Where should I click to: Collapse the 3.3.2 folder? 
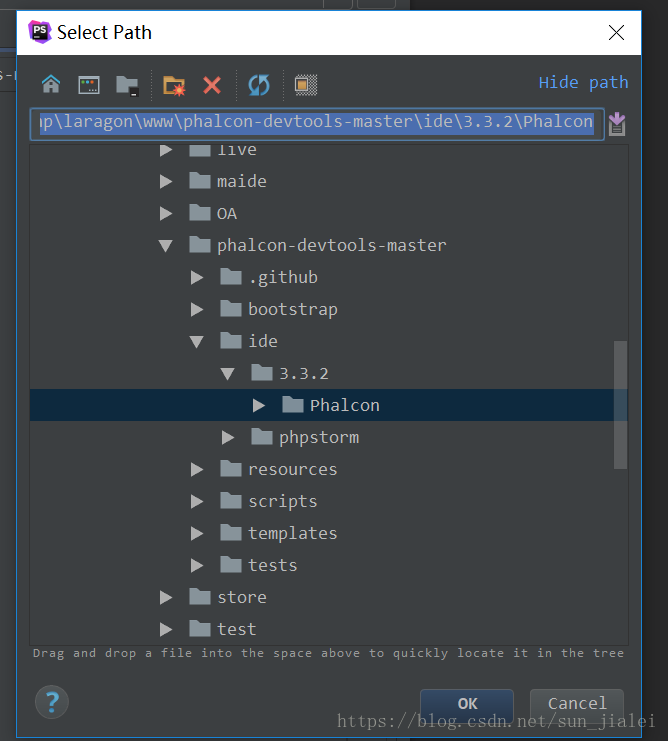coord(228,374)
